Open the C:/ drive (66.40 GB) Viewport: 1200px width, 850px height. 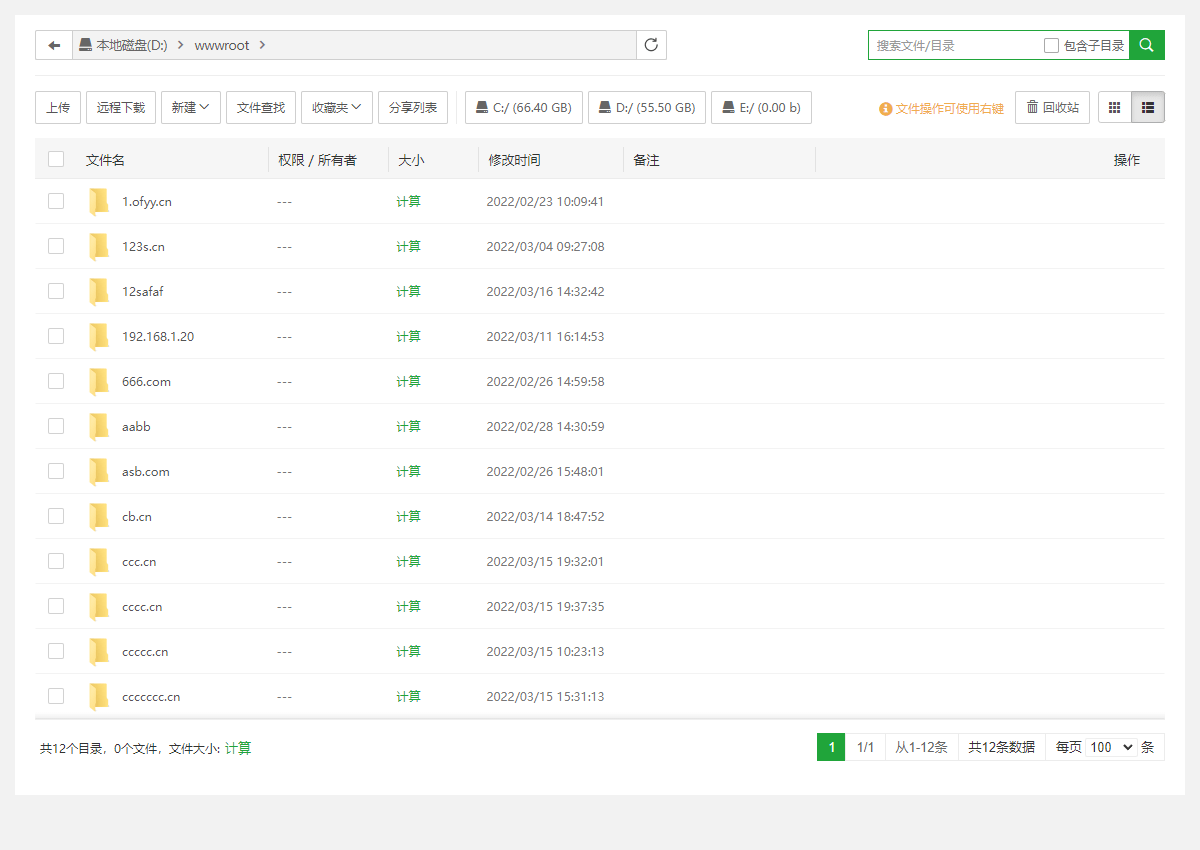[523, 108]
